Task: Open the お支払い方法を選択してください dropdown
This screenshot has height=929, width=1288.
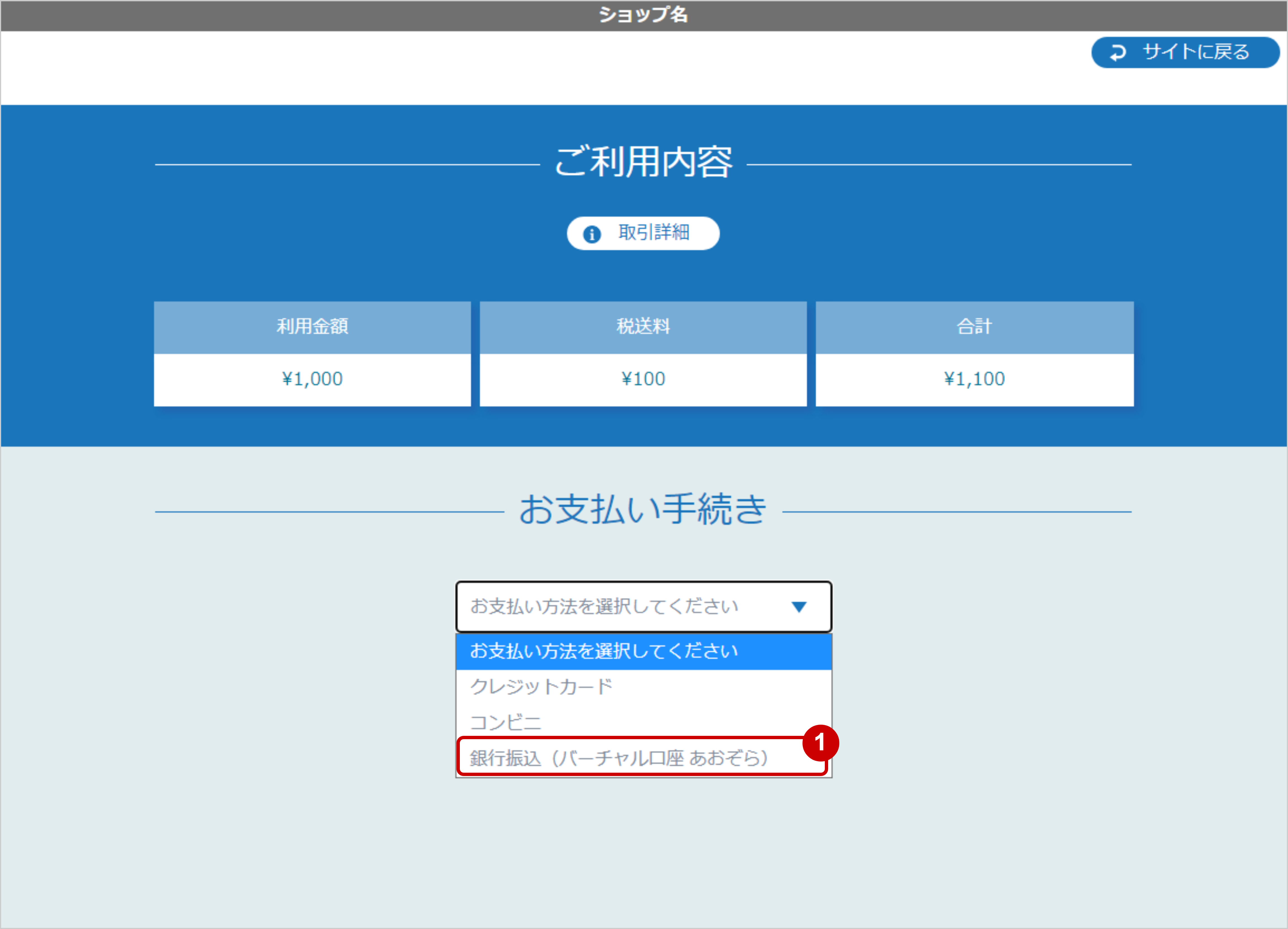Action: coord(643,606)
